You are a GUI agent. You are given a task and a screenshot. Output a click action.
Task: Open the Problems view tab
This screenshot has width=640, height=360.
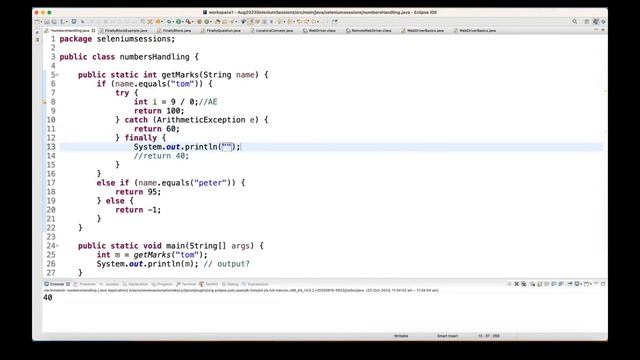tap(85, 284)
